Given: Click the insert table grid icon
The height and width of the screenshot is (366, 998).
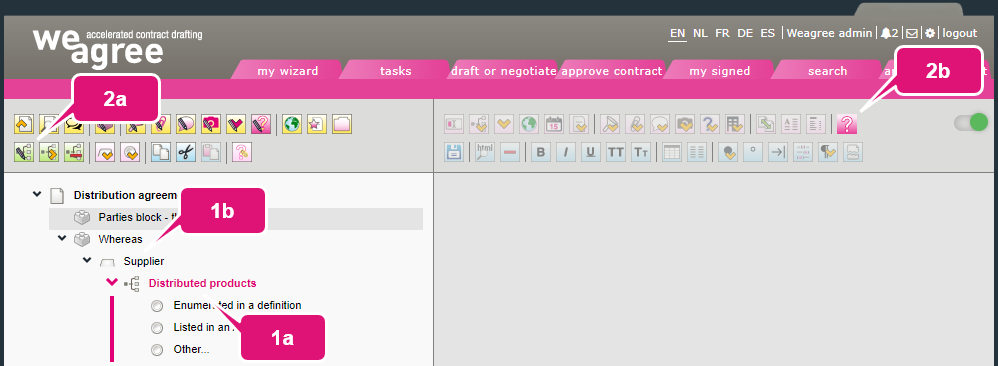Looking at the screenshot, I should pyautogui.click(x=672, y=152).
